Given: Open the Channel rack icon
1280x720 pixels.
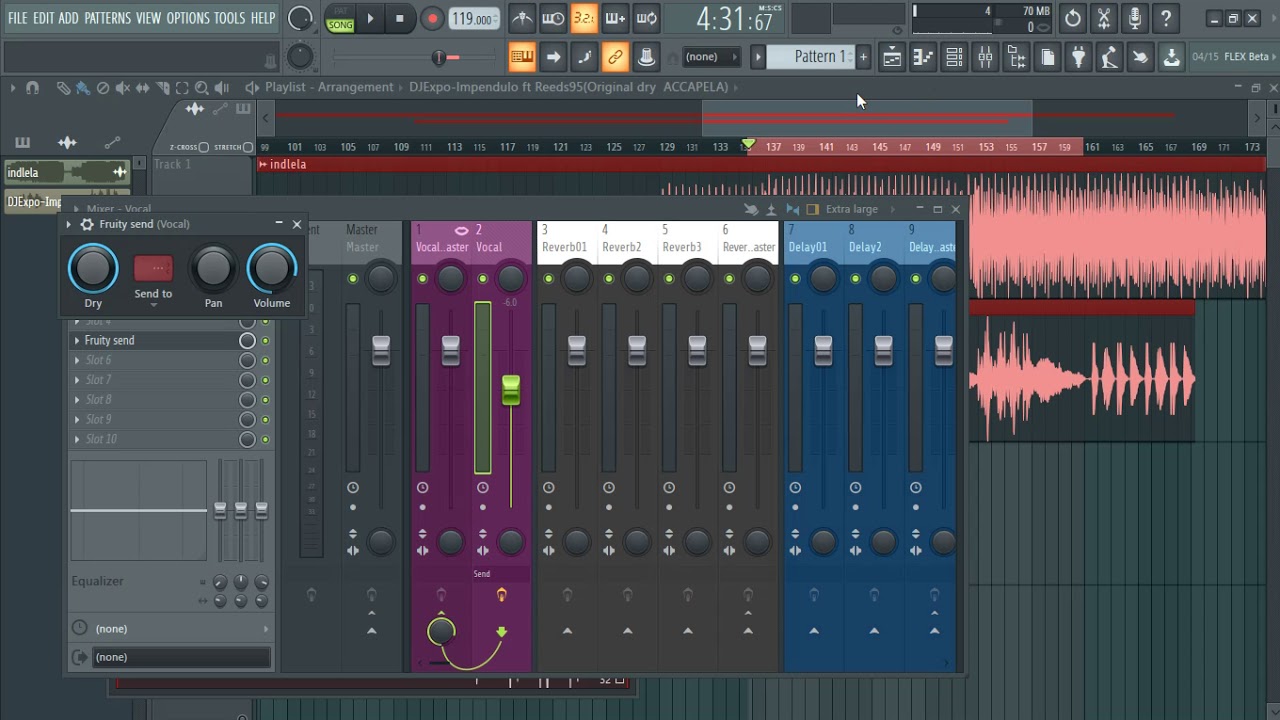Looking at the screenshot, I should pyautogui.click(x=954, y=57).
